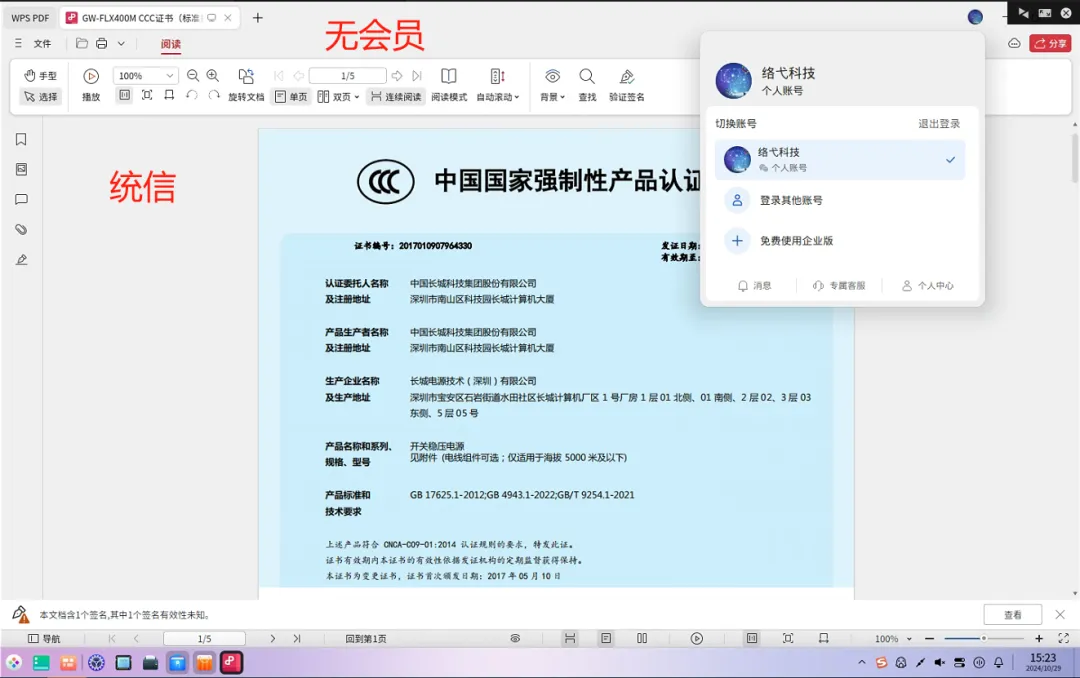
Task: Toggle Navigation (导航) pane in status bar
Action: [x=43, y=639]
